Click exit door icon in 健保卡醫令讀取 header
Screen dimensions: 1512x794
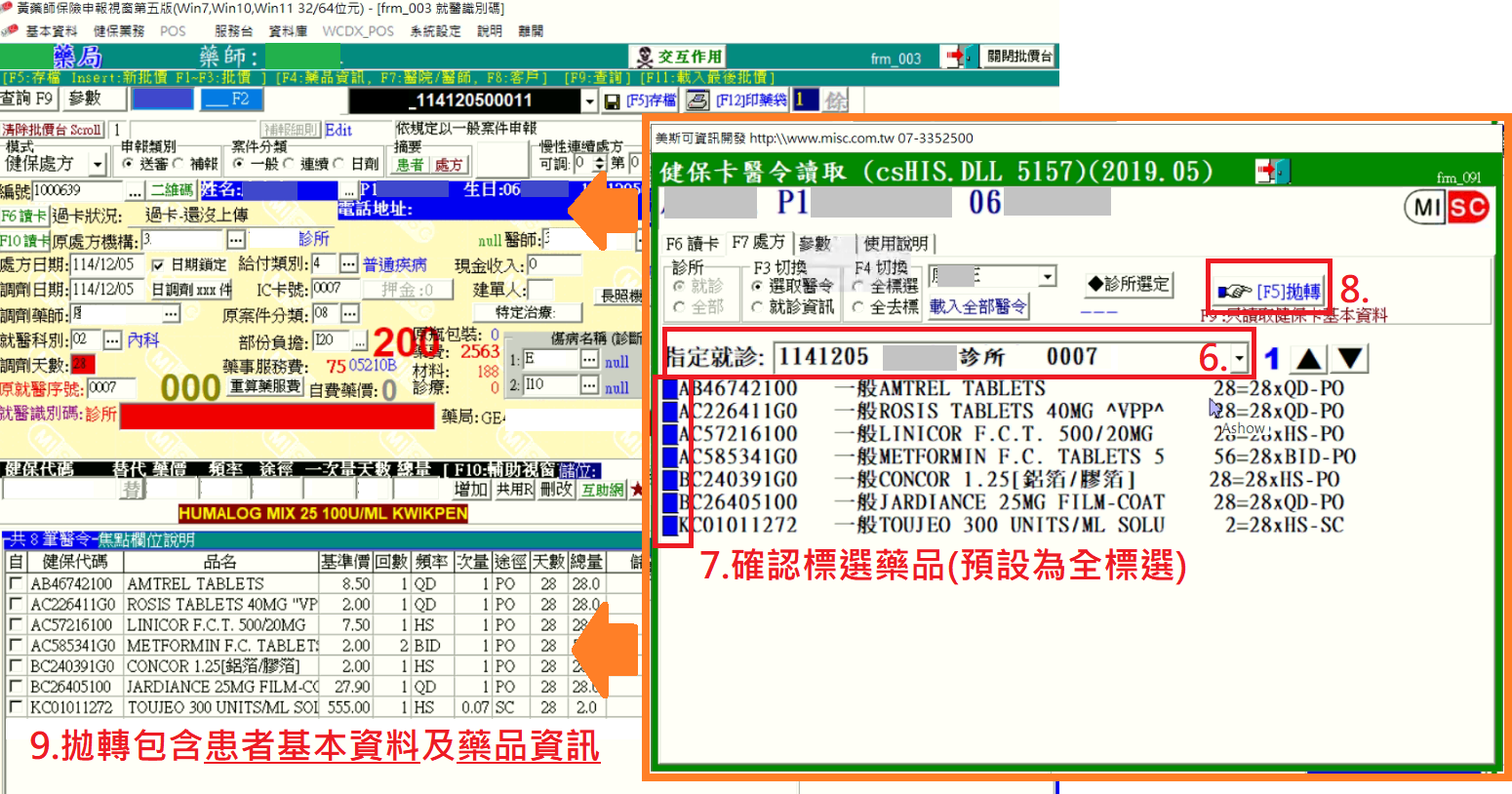(1272, 173)
